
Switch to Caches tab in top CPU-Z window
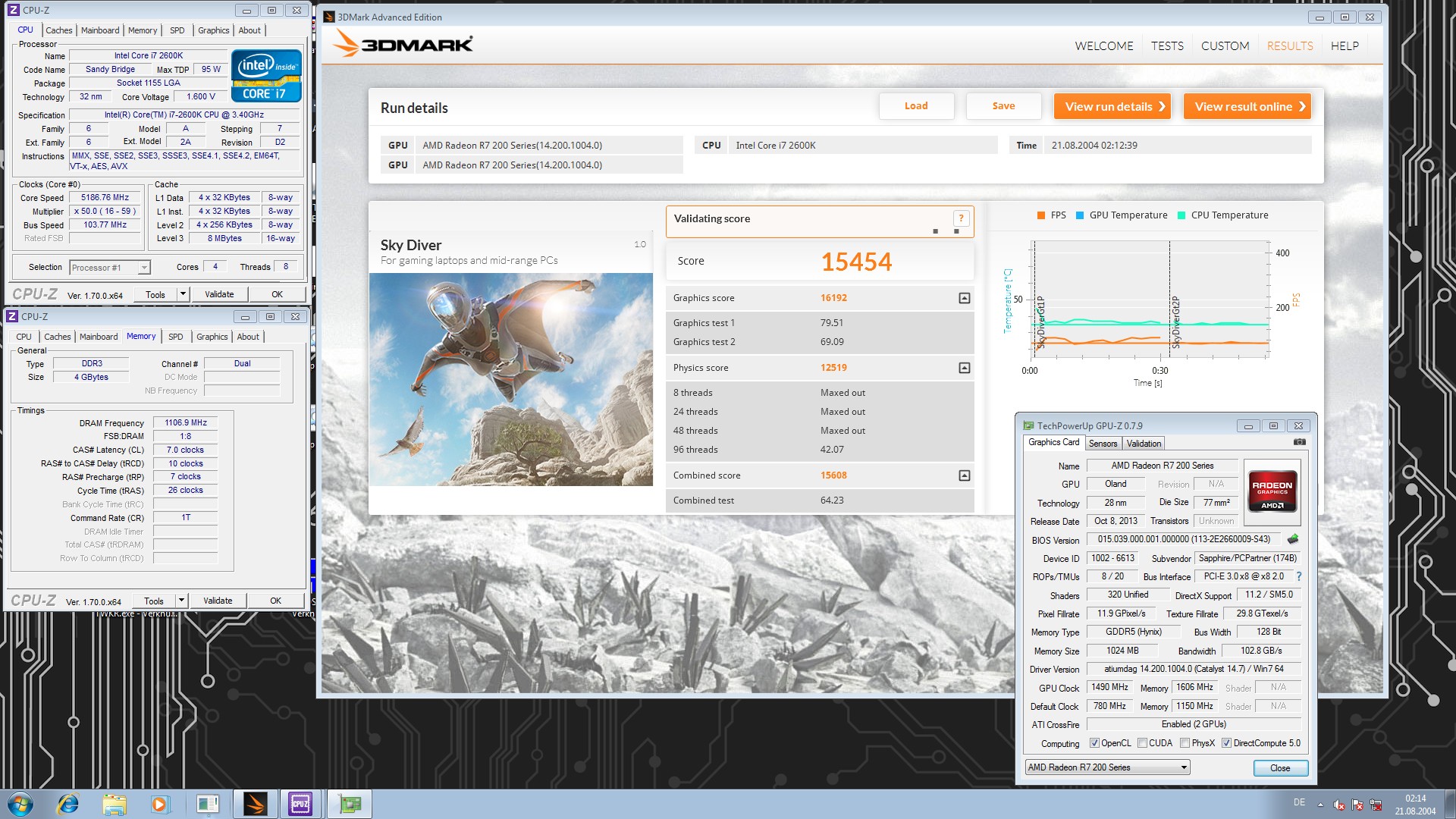tap(59, 30)
